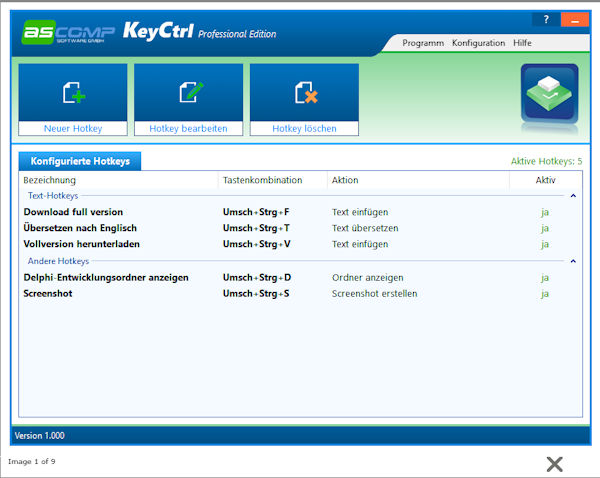The width and height of the screenshot is (600, 478).
Task: Click the Hotkey bearbeiten label
Action: (x=188, y=129)
